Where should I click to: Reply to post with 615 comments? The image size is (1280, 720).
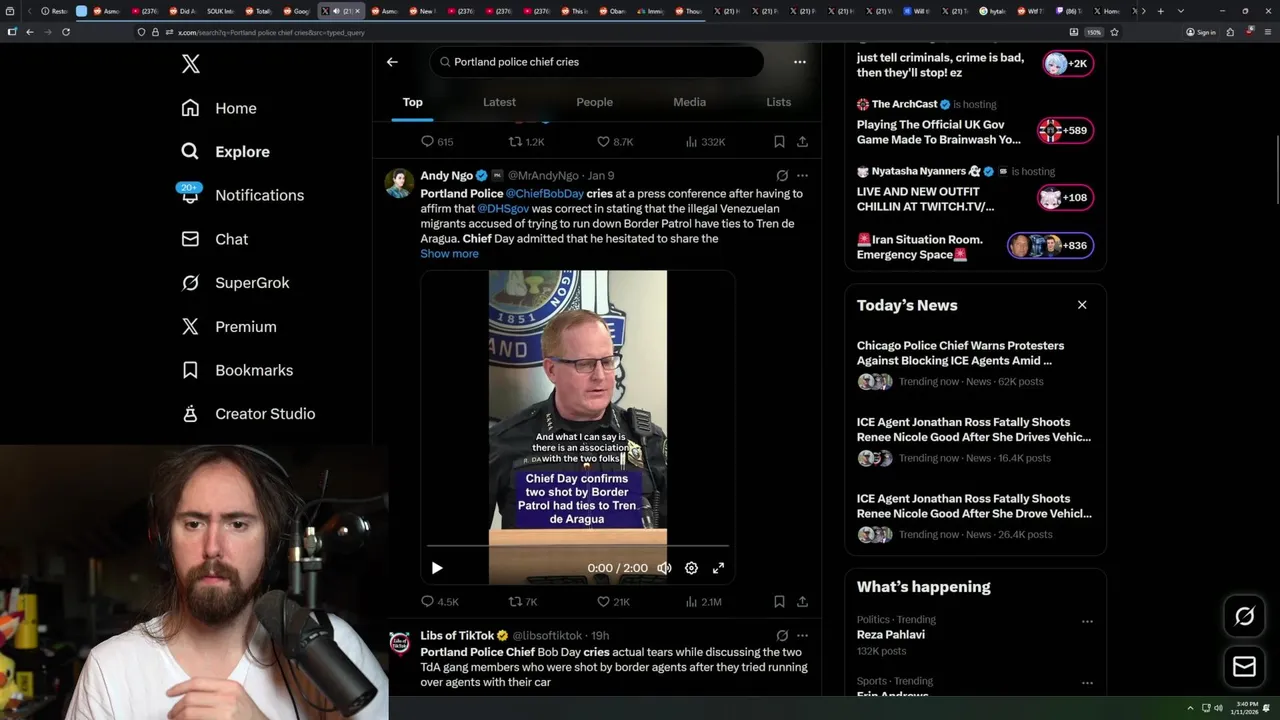pyautogui.click(x=437, y=142)
